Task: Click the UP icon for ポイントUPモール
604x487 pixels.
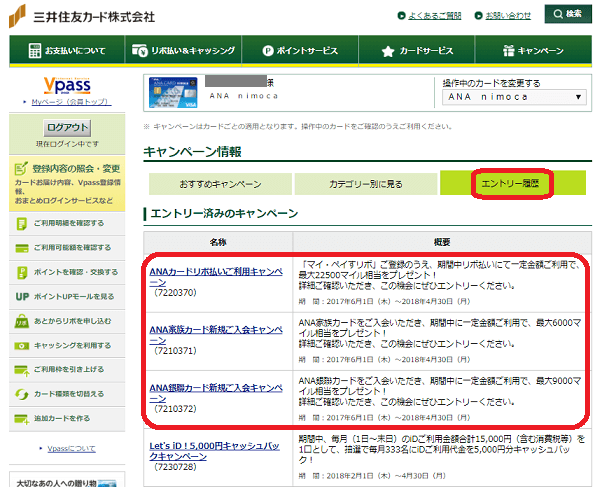Action: coord(22,297)
